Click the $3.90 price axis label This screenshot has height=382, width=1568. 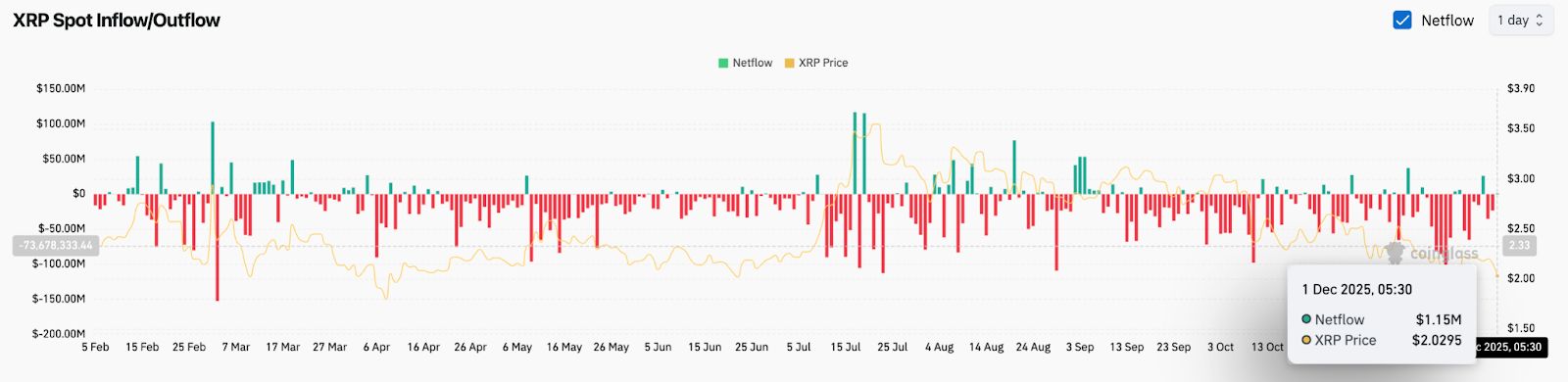click(1521, 88)
